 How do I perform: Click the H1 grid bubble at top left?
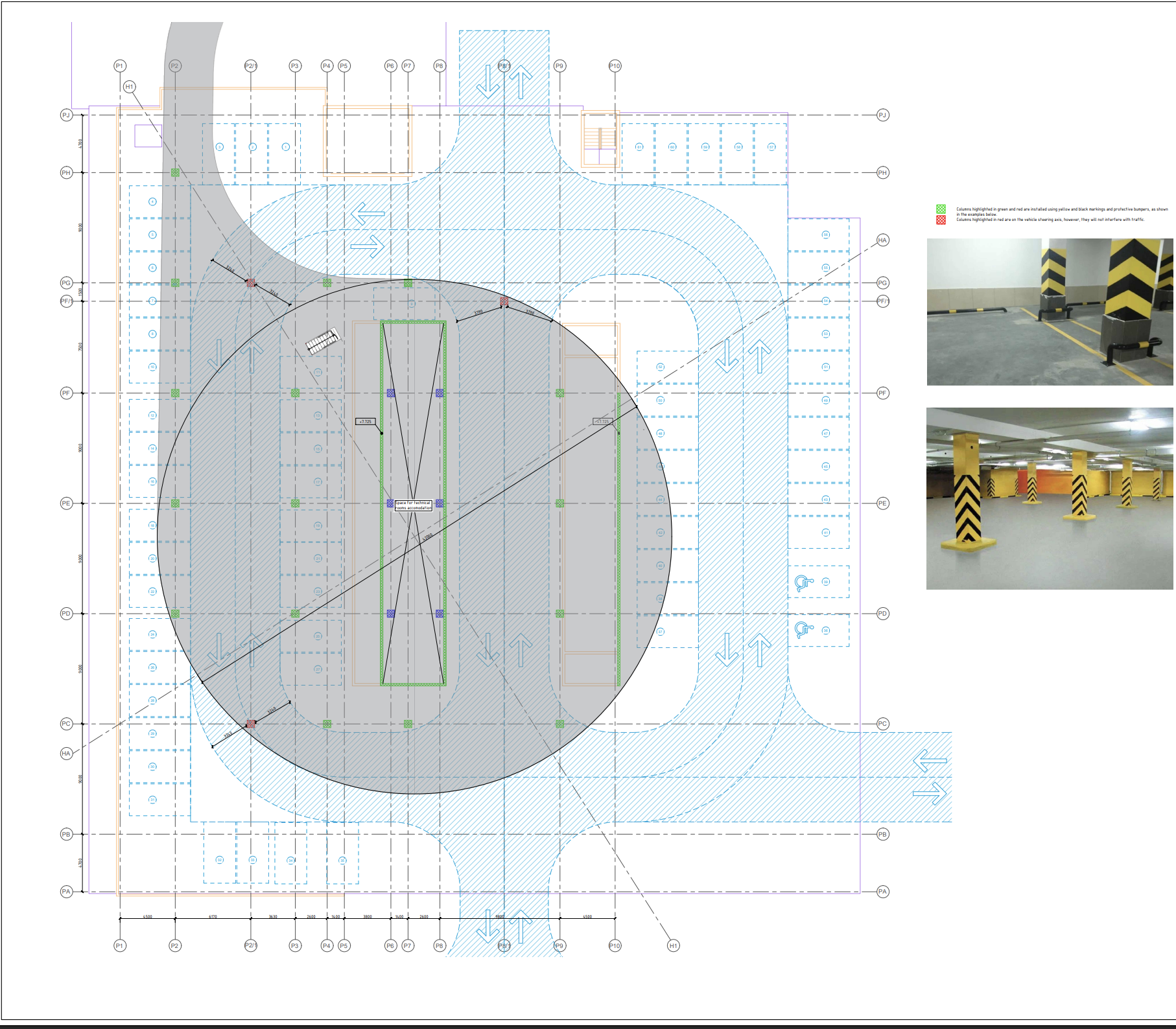[129, 87]
